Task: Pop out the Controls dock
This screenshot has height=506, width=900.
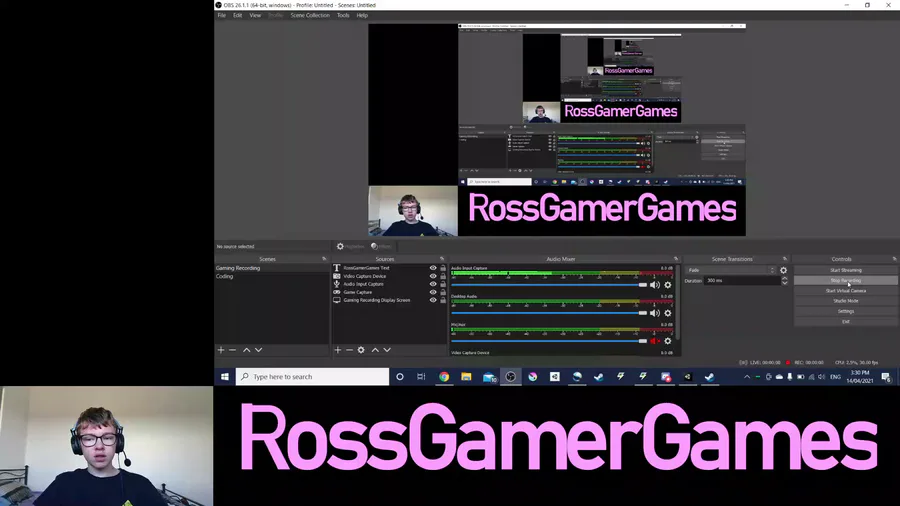Action: (x=894, y=259)
